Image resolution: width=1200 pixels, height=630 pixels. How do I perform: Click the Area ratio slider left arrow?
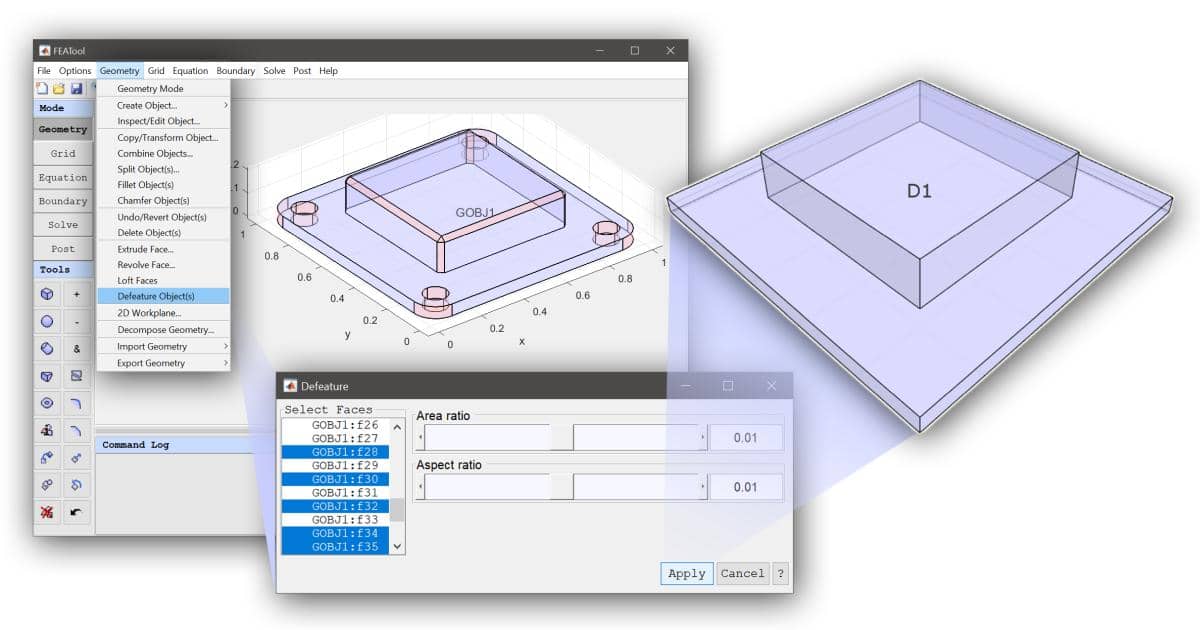coord(420,437)
